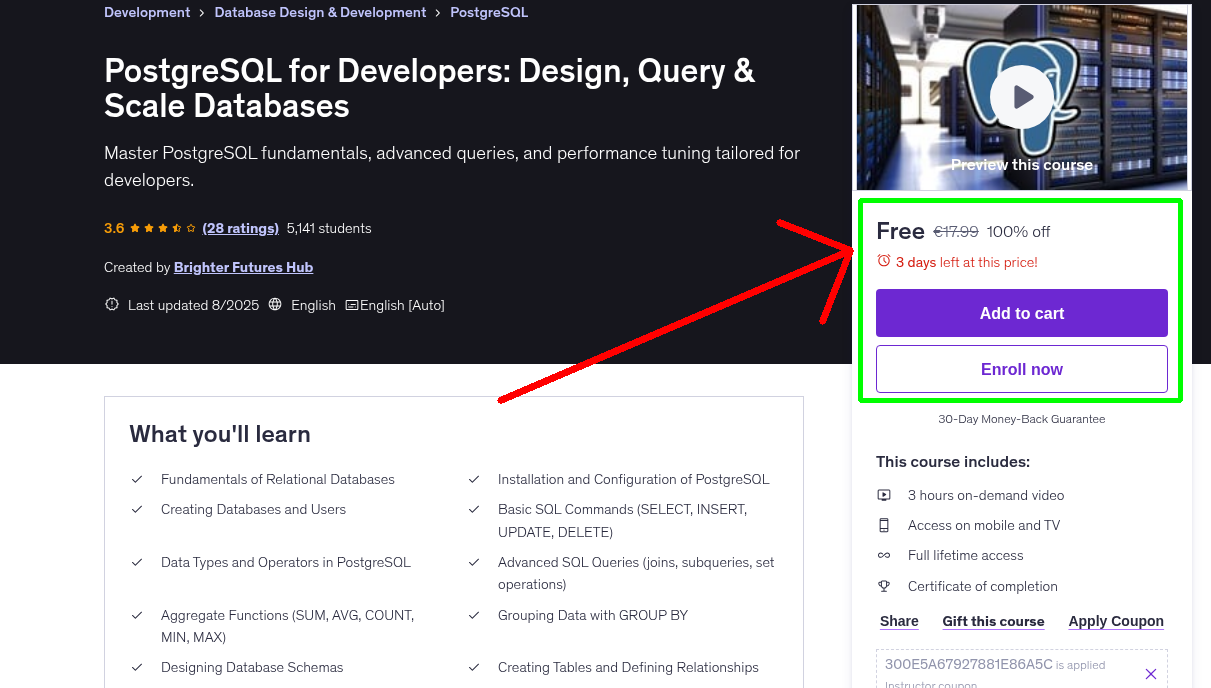Click the alarm clock icon next to countdown

[x=883, y=260]
